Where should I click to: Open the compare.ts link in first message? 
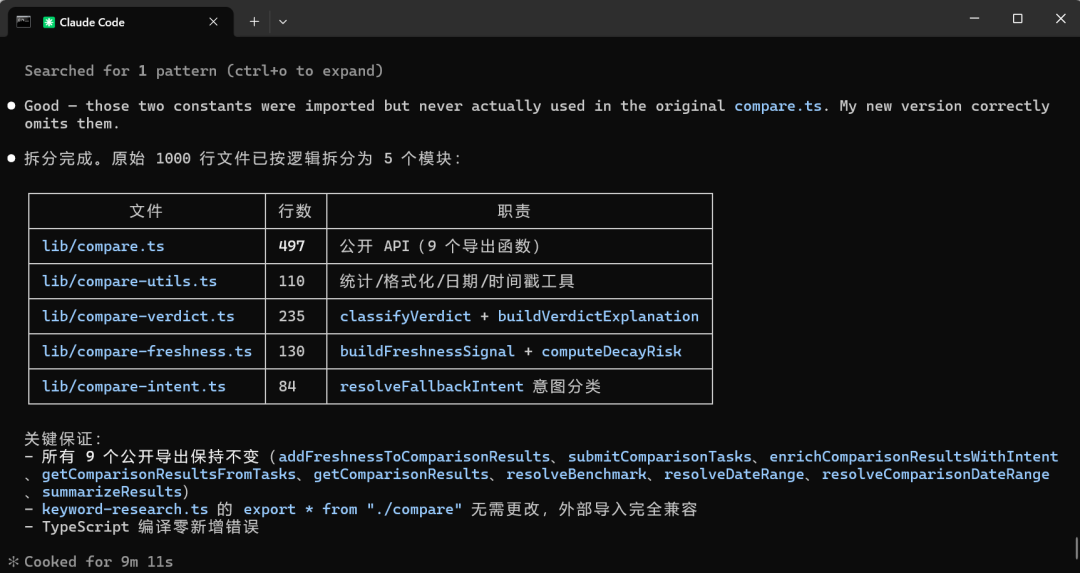pyautogui.click(x=778, y=106)
